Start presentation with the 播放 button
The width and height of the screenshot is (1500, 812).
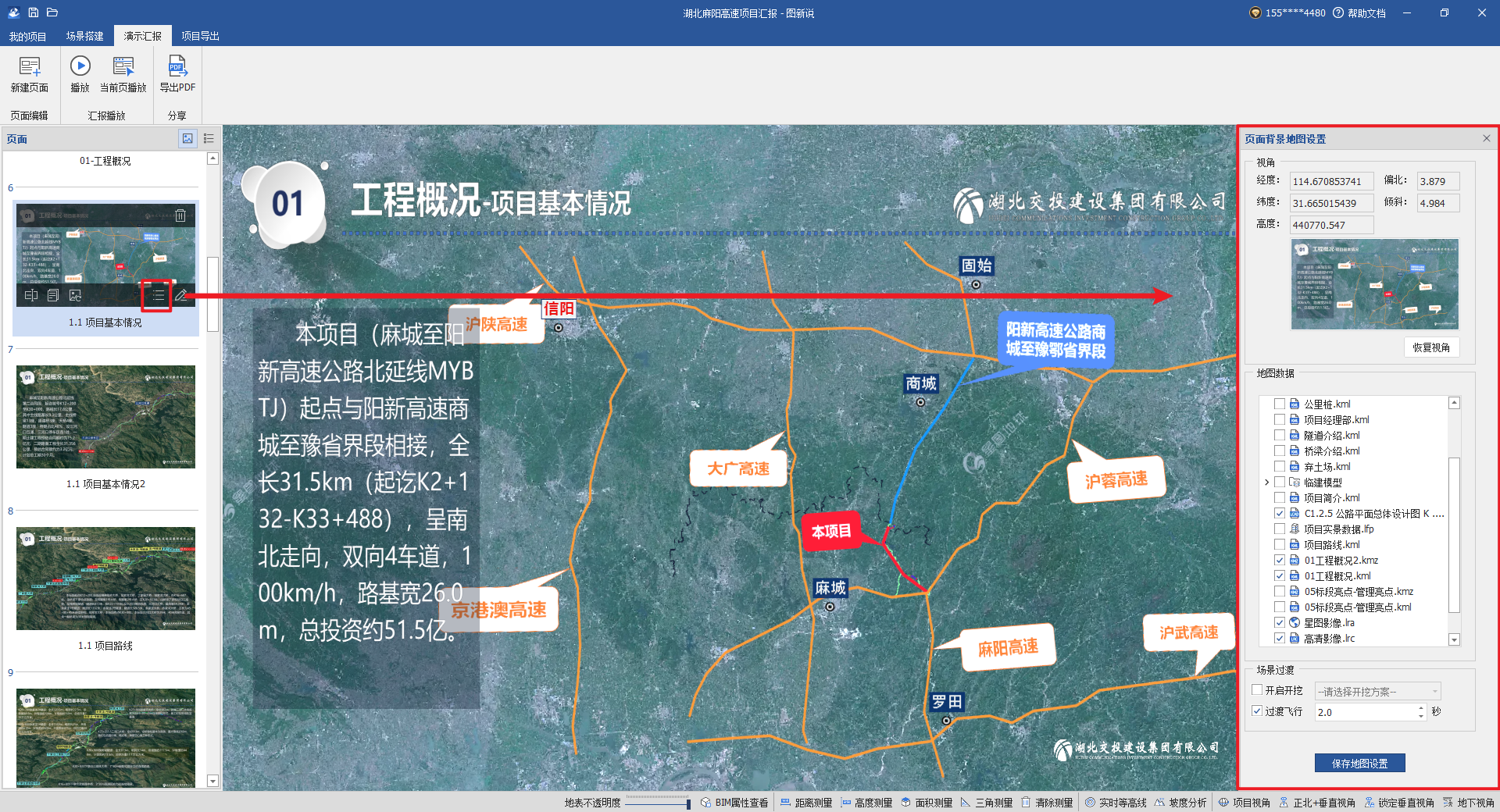pos(80,68)
